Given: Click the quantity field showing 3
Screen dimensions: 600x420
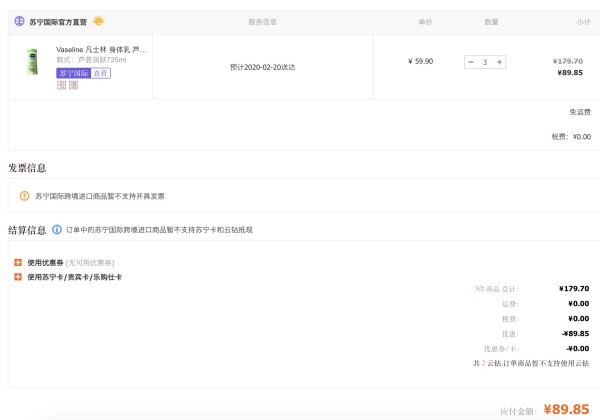Looking at the screenshot, I should pos(485,62).
